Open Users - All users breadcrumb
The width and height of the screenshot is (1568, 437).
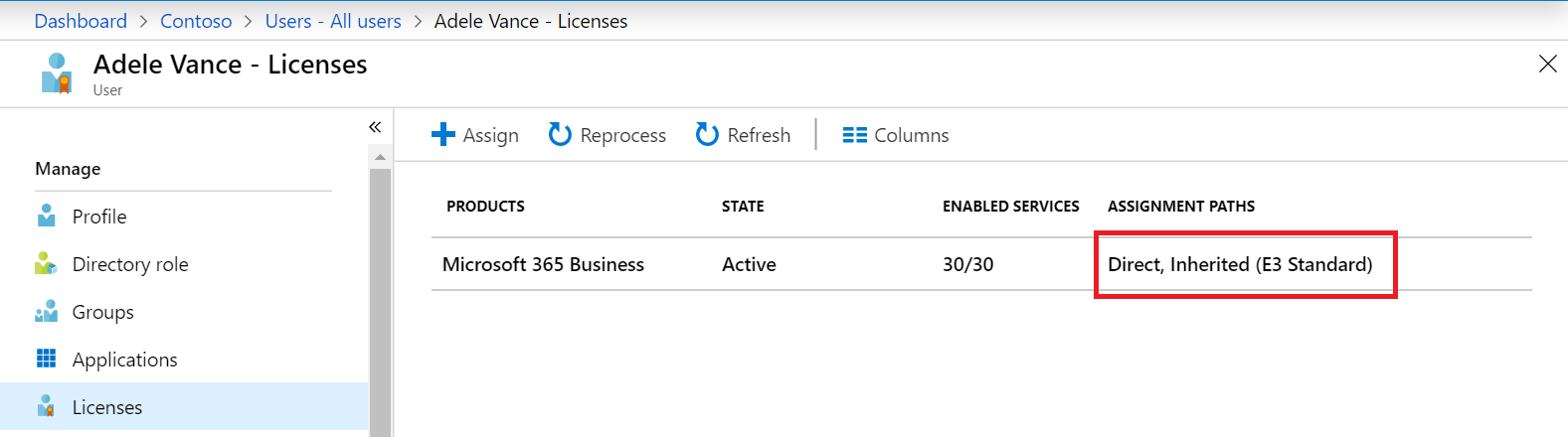coord(333,21)
